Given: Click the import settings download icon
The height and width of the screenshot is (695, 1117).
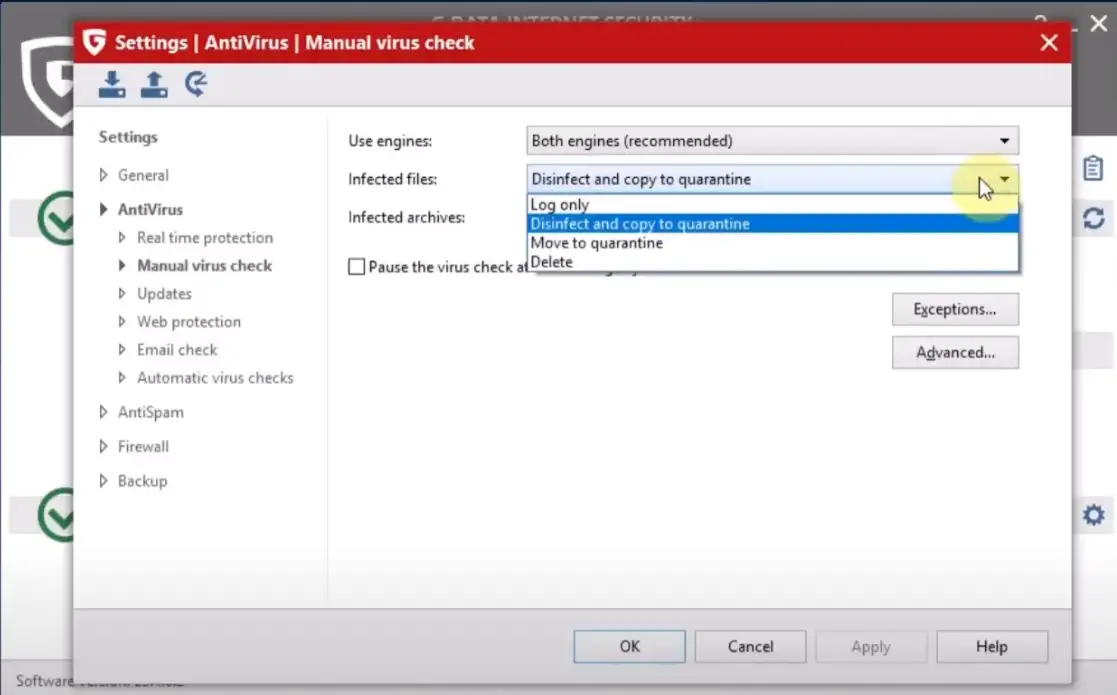Looking at the screenshot, I should (112, 85).
